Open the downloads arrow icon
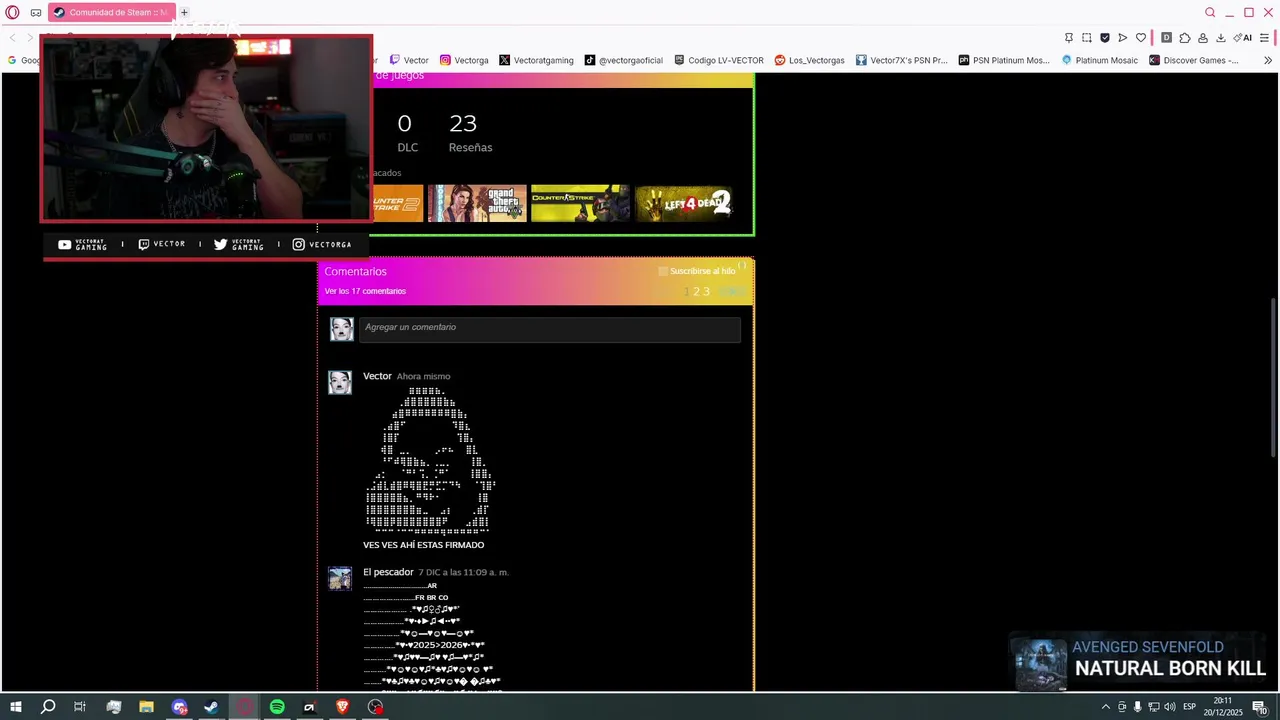Screen dimensions: 1280x720 point(1220,38)
